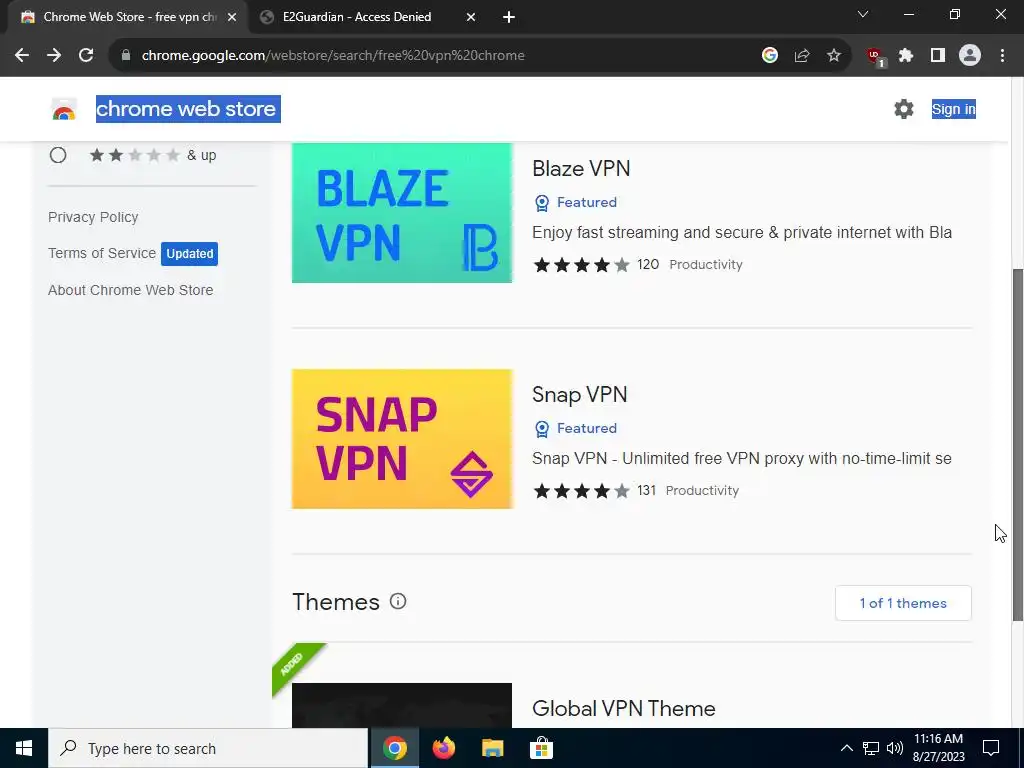Click the Snap VPN star rating
Viewport: 1024px width, 768px height.
pos(581,490)
